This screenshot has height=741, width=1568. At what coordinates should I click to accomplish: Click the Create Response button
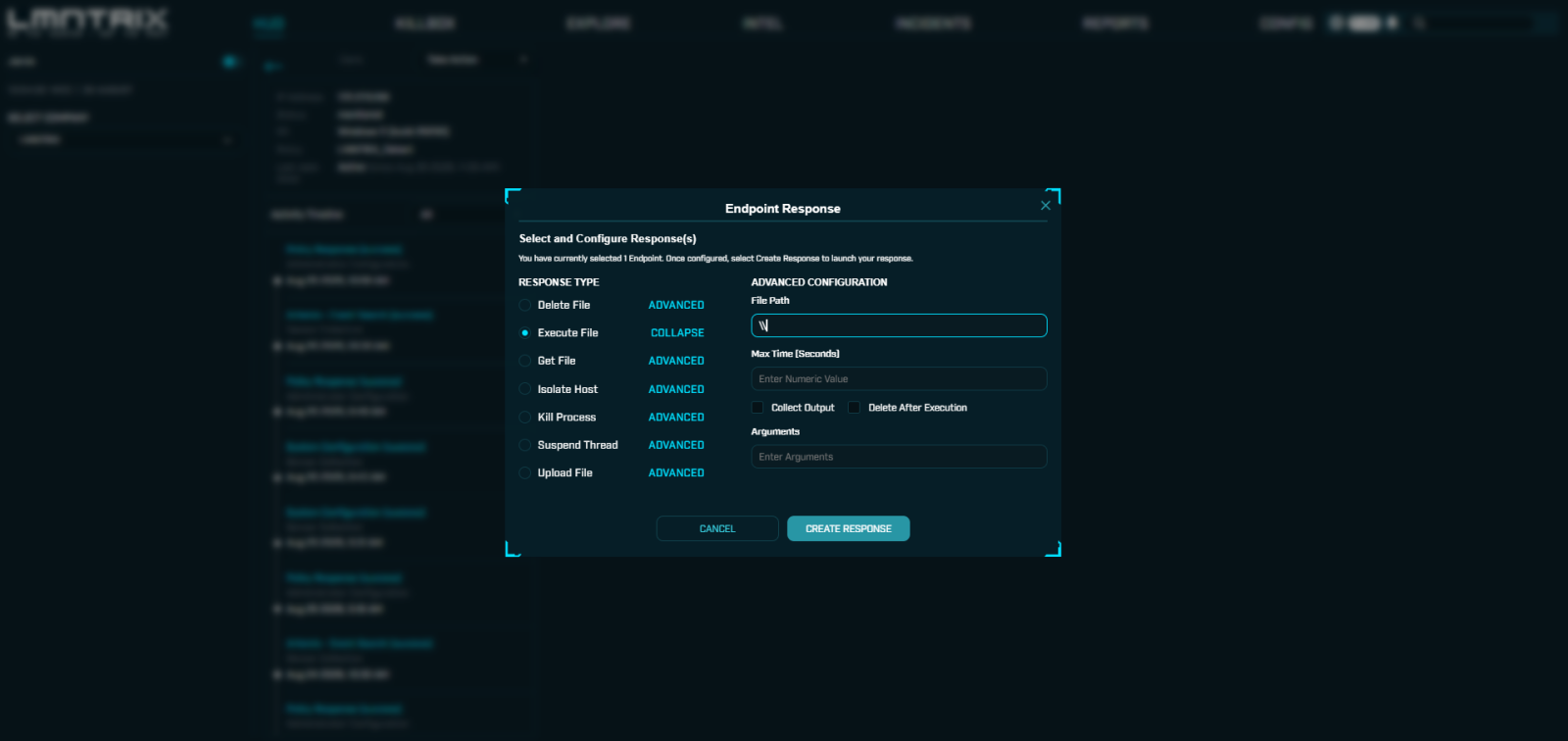point(849,528)
